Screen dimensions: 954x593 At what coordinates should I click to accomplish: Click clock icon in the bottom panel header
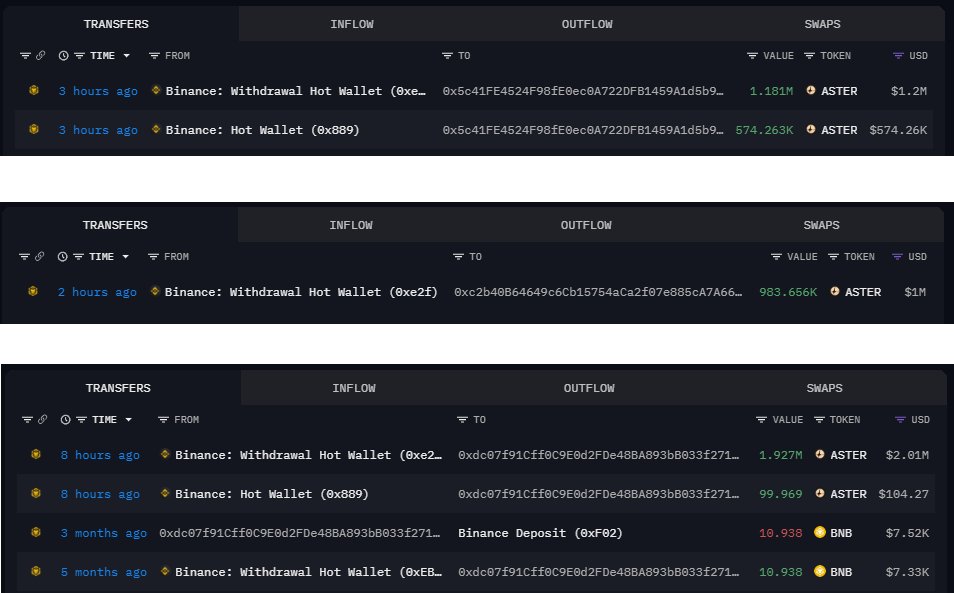tap(65, 420)
